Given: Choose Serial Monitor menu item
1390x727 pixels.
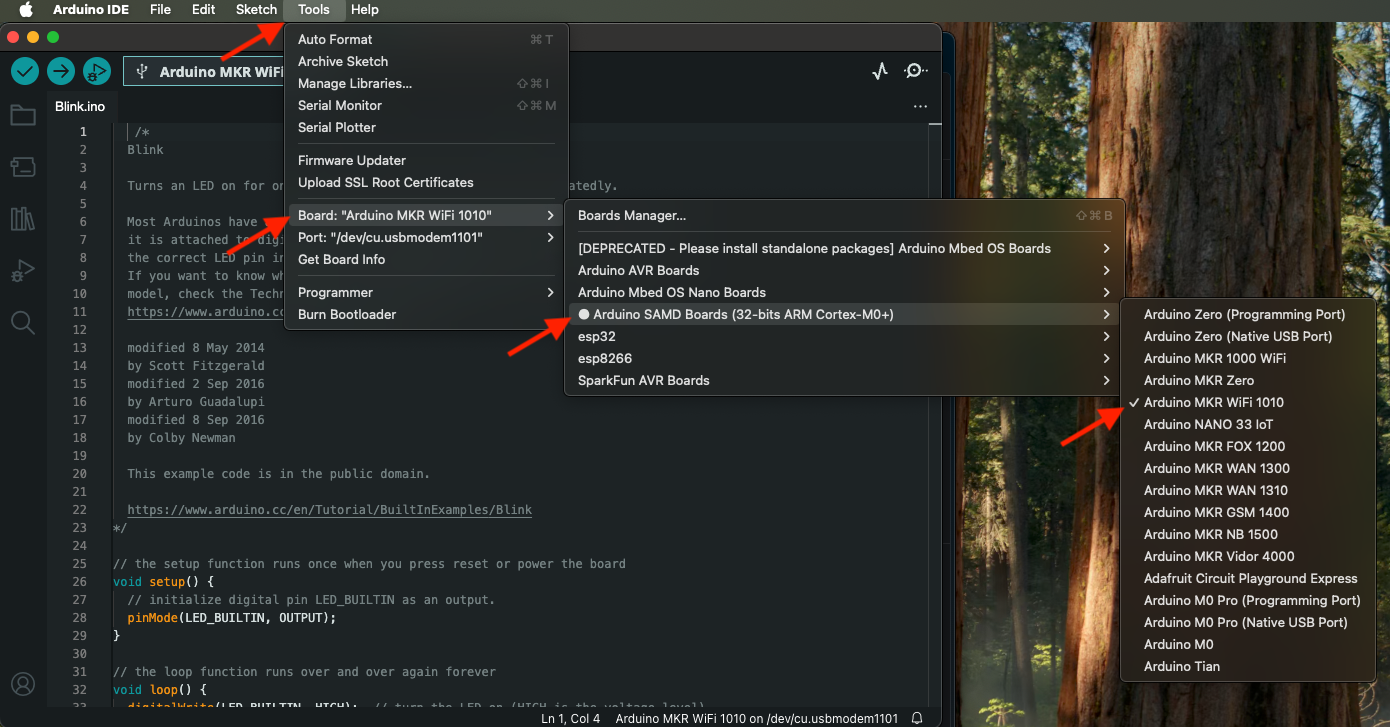Looking at the screenshot, I should 426,105.
